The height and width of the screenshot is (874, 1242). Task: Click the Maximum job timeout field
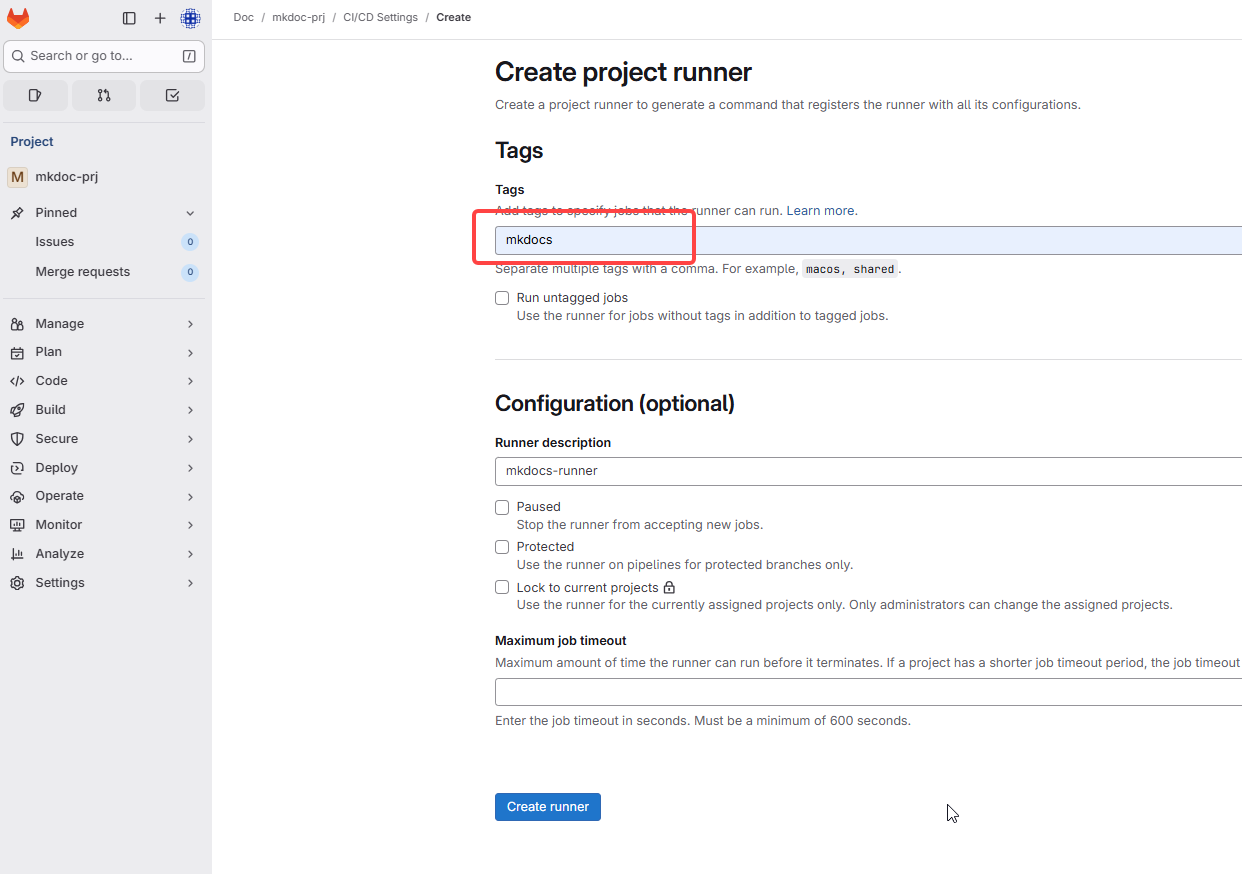[868, 692]
